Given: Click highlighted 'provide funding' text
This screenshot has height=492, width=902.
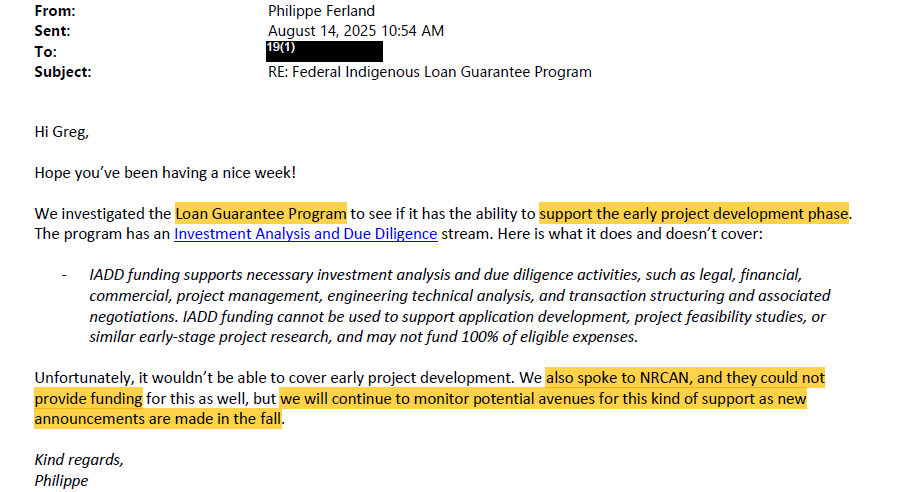Looking at the screenshot, I should point(89,398).
